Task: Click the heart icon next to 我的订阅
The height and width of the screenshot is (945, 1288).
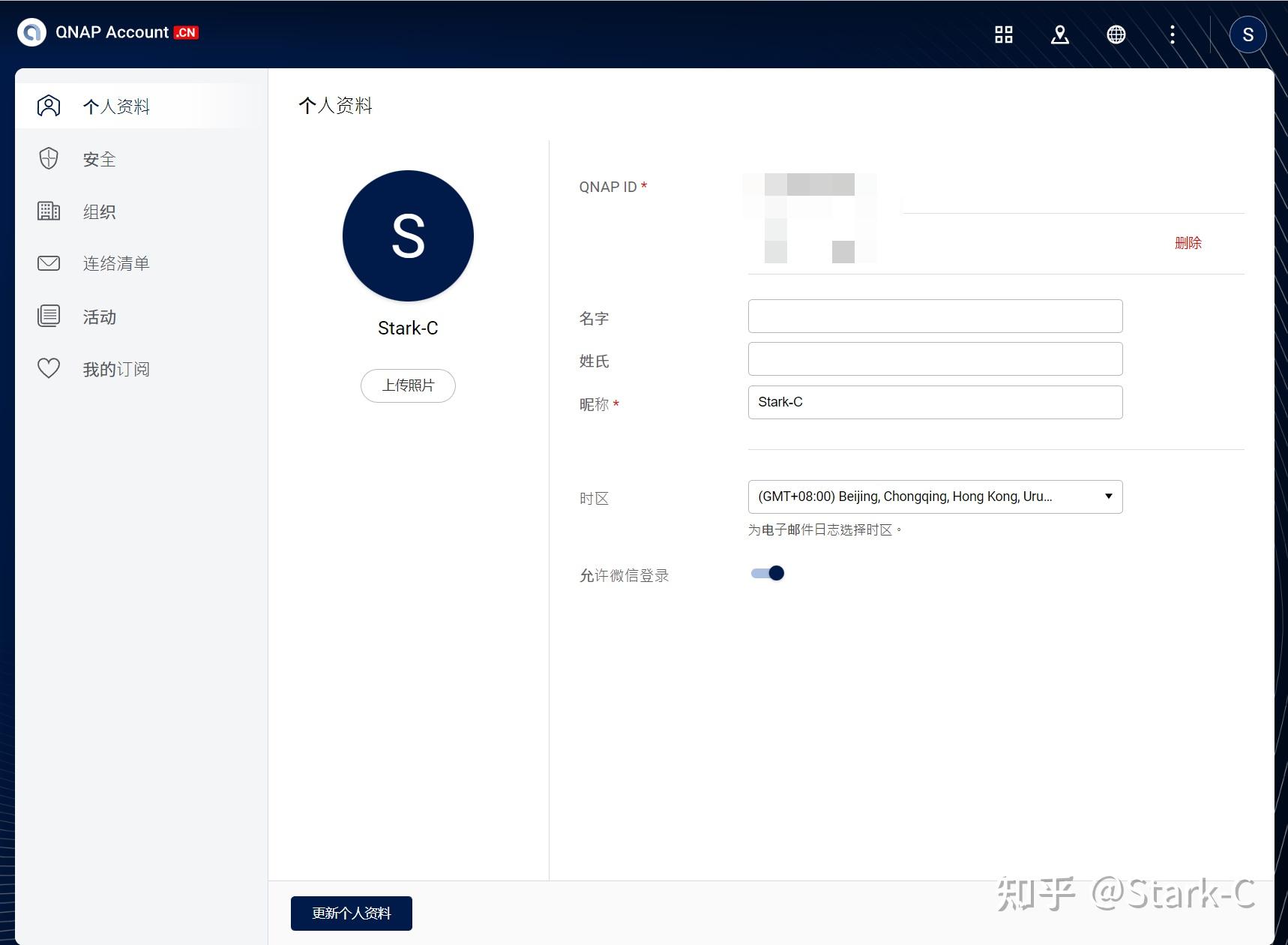Action: pyautogui.click(x=48, y=368)
